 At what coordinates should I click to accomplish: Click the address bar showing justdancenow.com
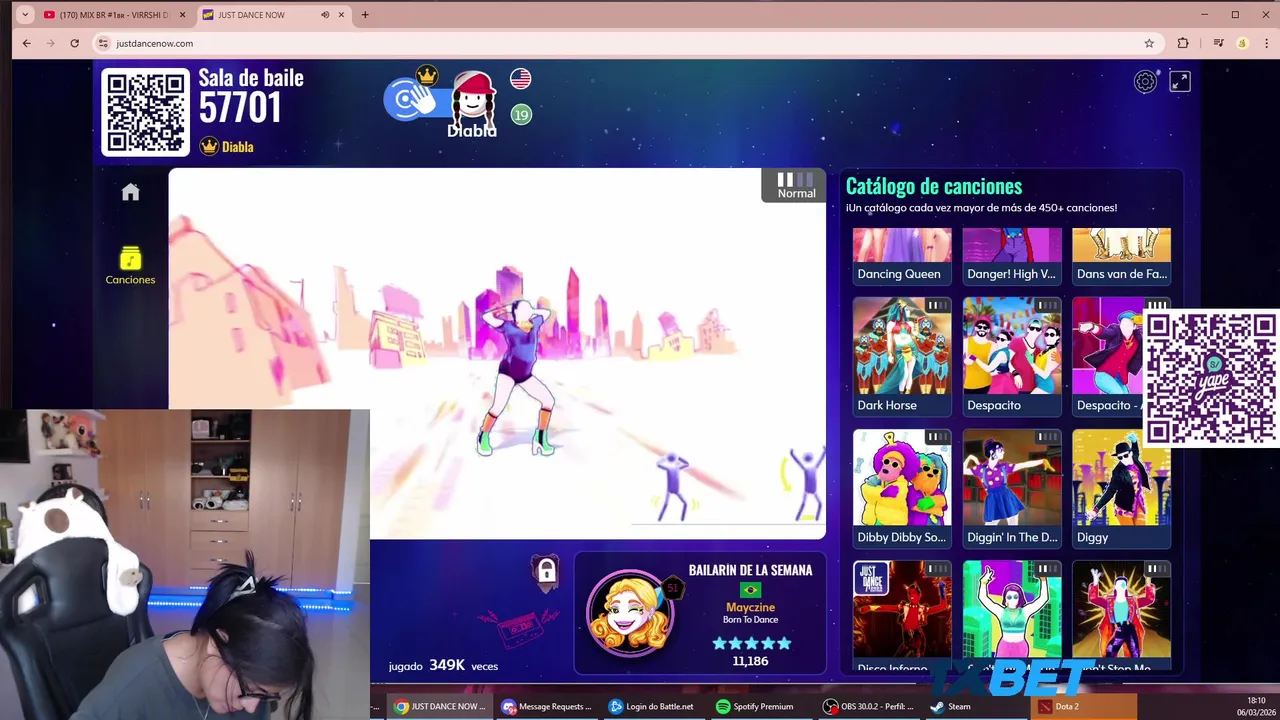point(620,43)
